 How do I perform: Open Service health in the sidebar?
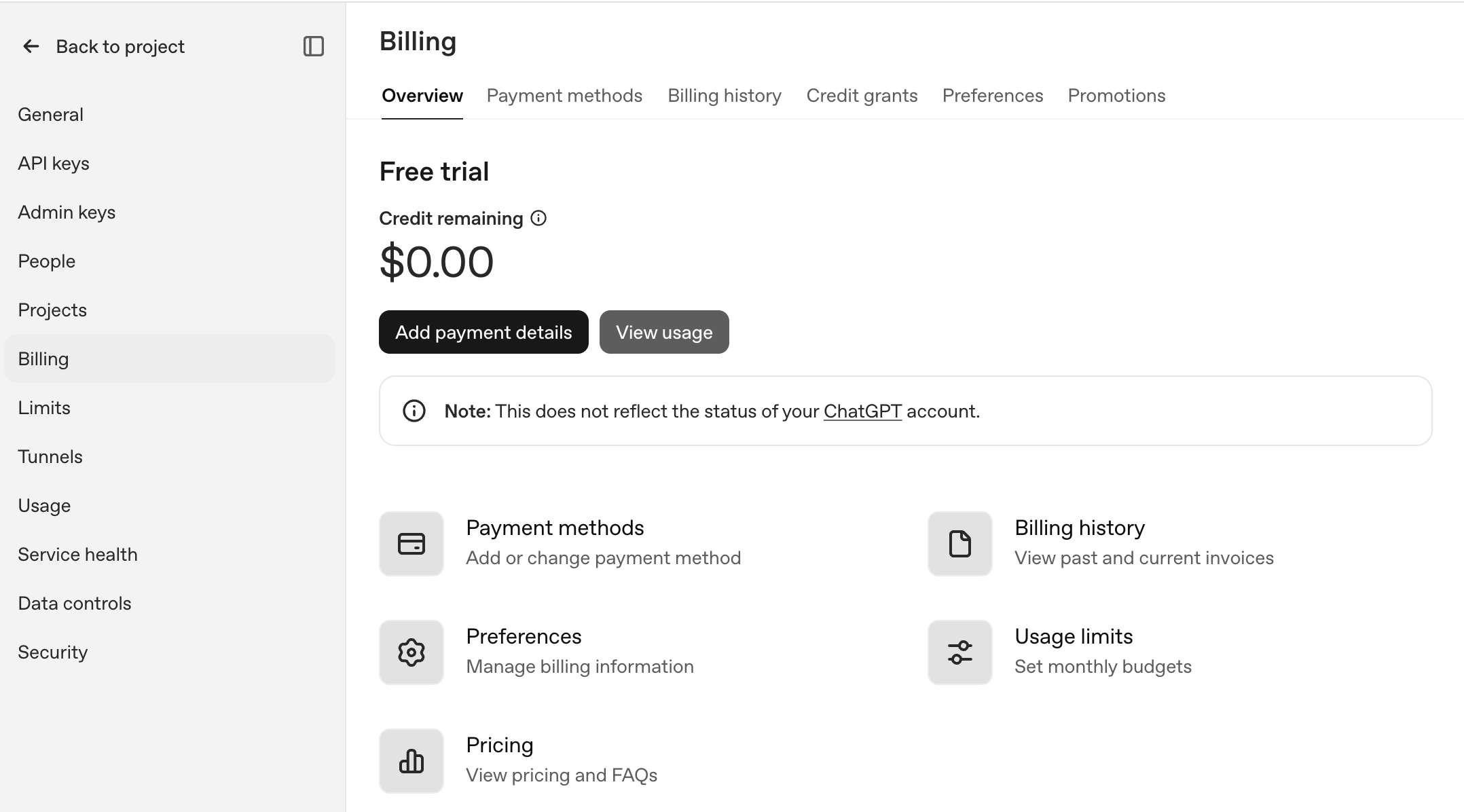170,555
